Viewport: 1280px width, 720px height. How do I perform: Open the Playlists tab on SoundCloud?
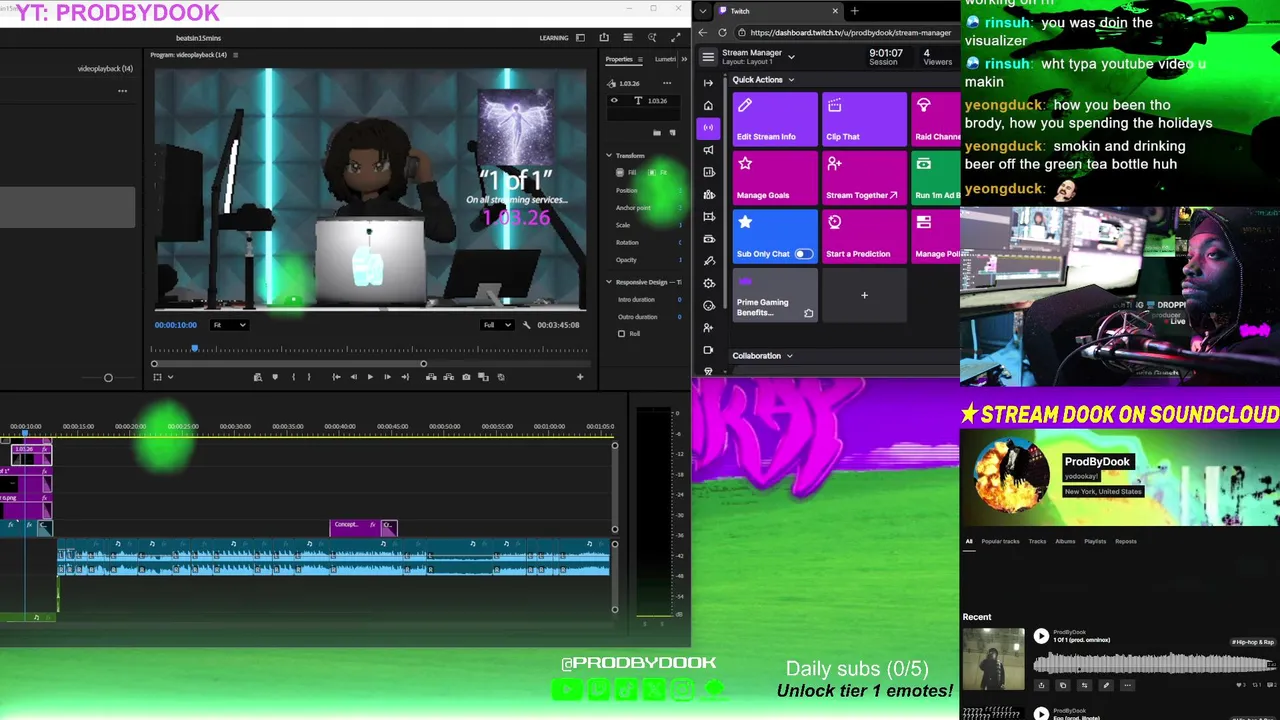pos(1095,541)
